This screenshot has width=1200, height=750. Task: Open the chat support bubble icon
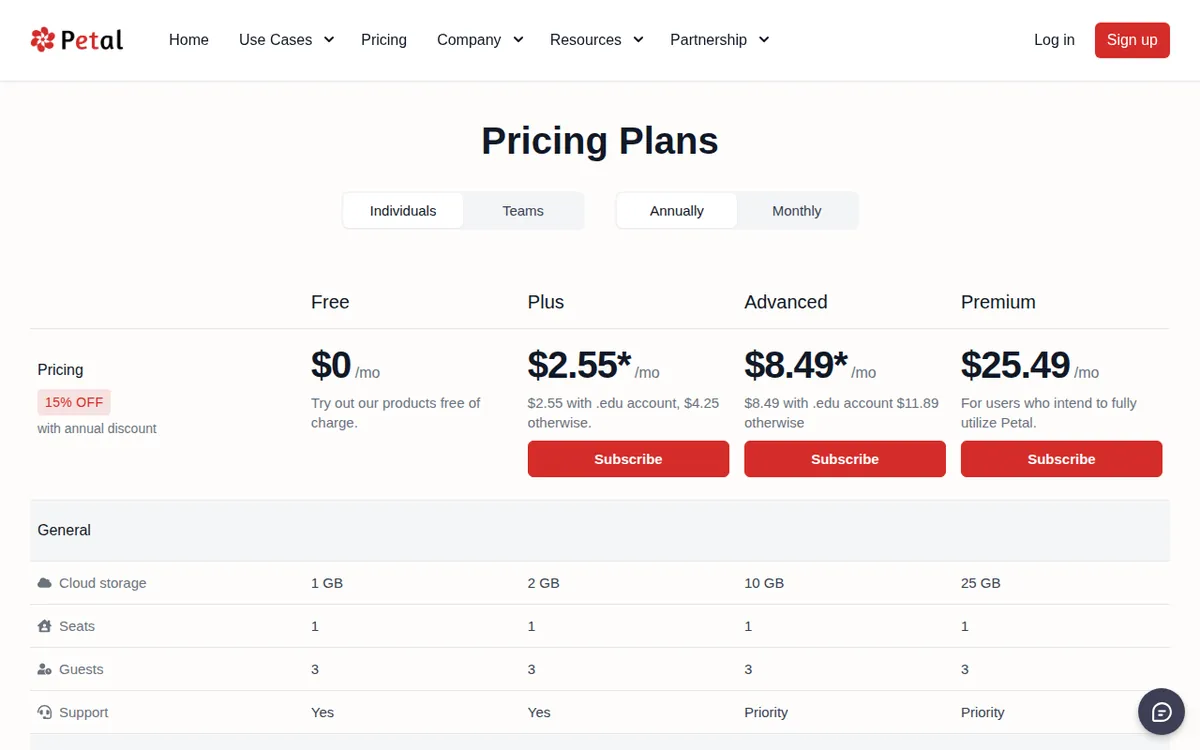click(1161, 712)
